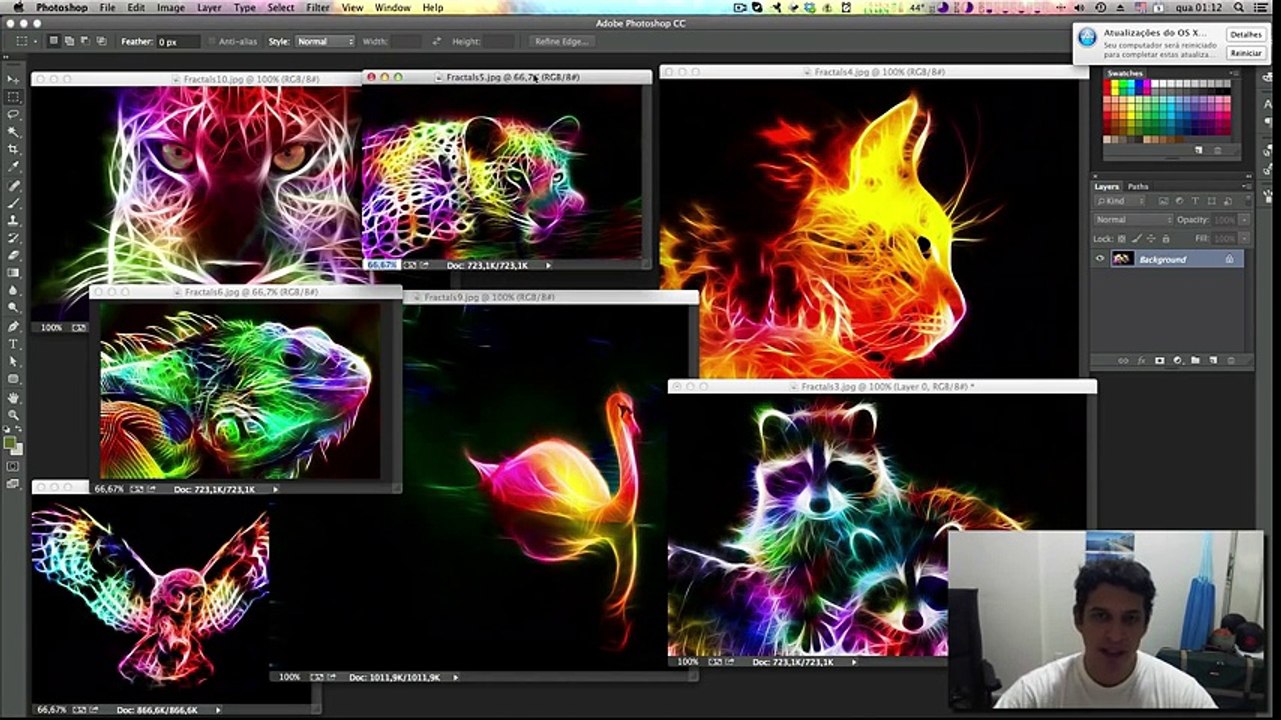Screen dimensions: 1281x720
Task: Select the History Brush tool
Action: click(13, 238)
